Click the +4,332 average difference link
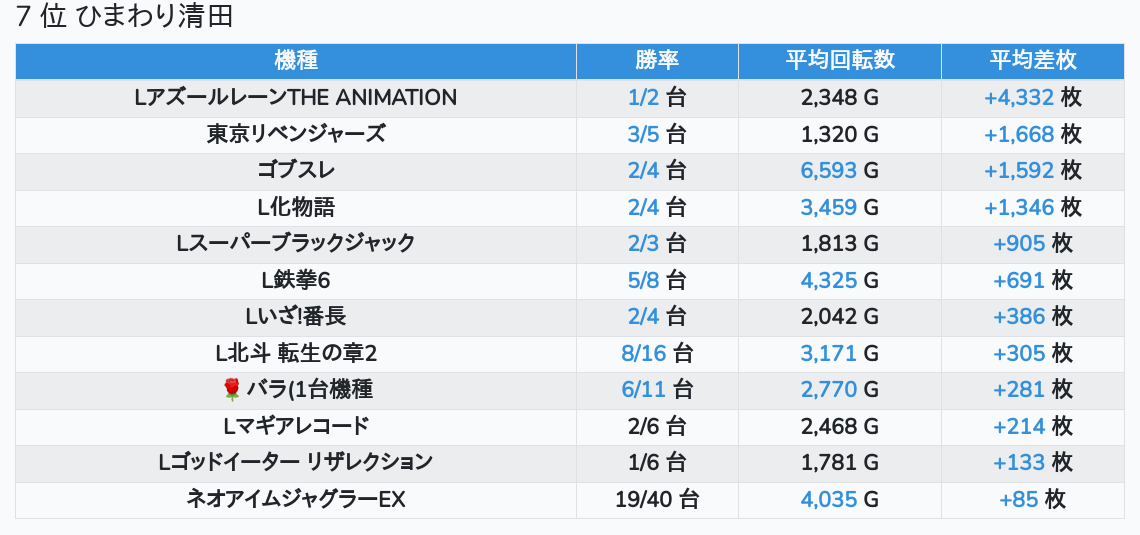Image resolution: width=1140 pixels, height=535 pixels. click(x=1018, y=98)
